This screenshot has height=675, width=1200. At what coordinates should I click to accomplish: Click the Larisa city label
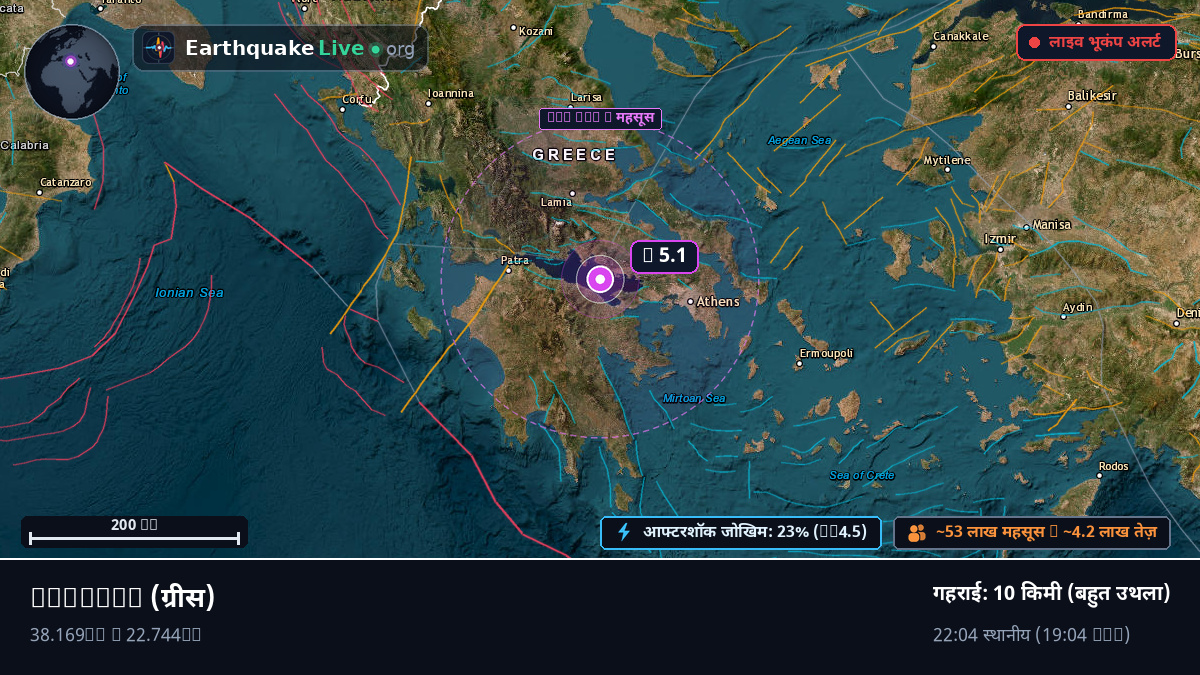(x=586, y=97)
